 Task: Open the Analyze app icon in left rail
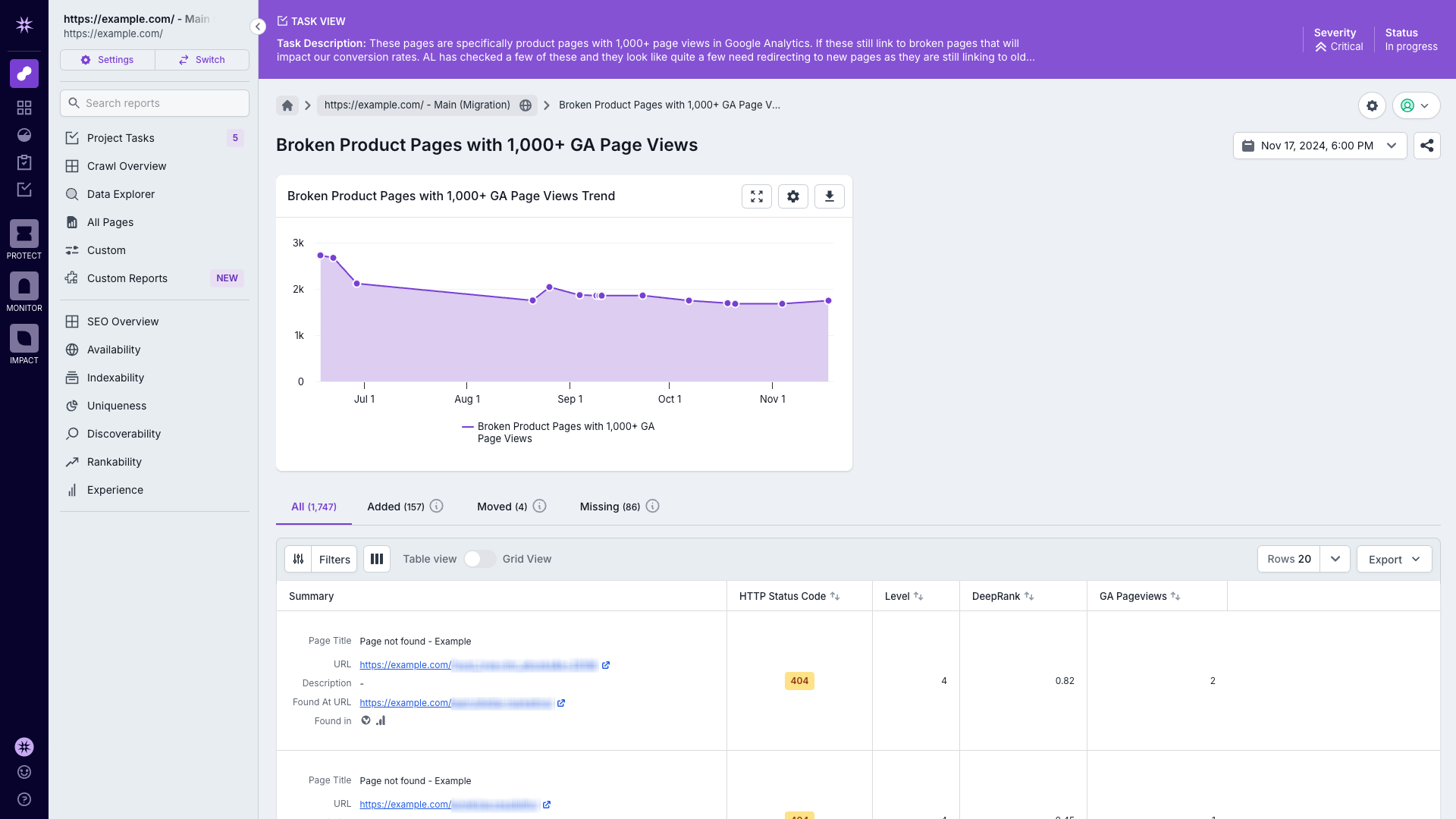click(x=24, y=74)
